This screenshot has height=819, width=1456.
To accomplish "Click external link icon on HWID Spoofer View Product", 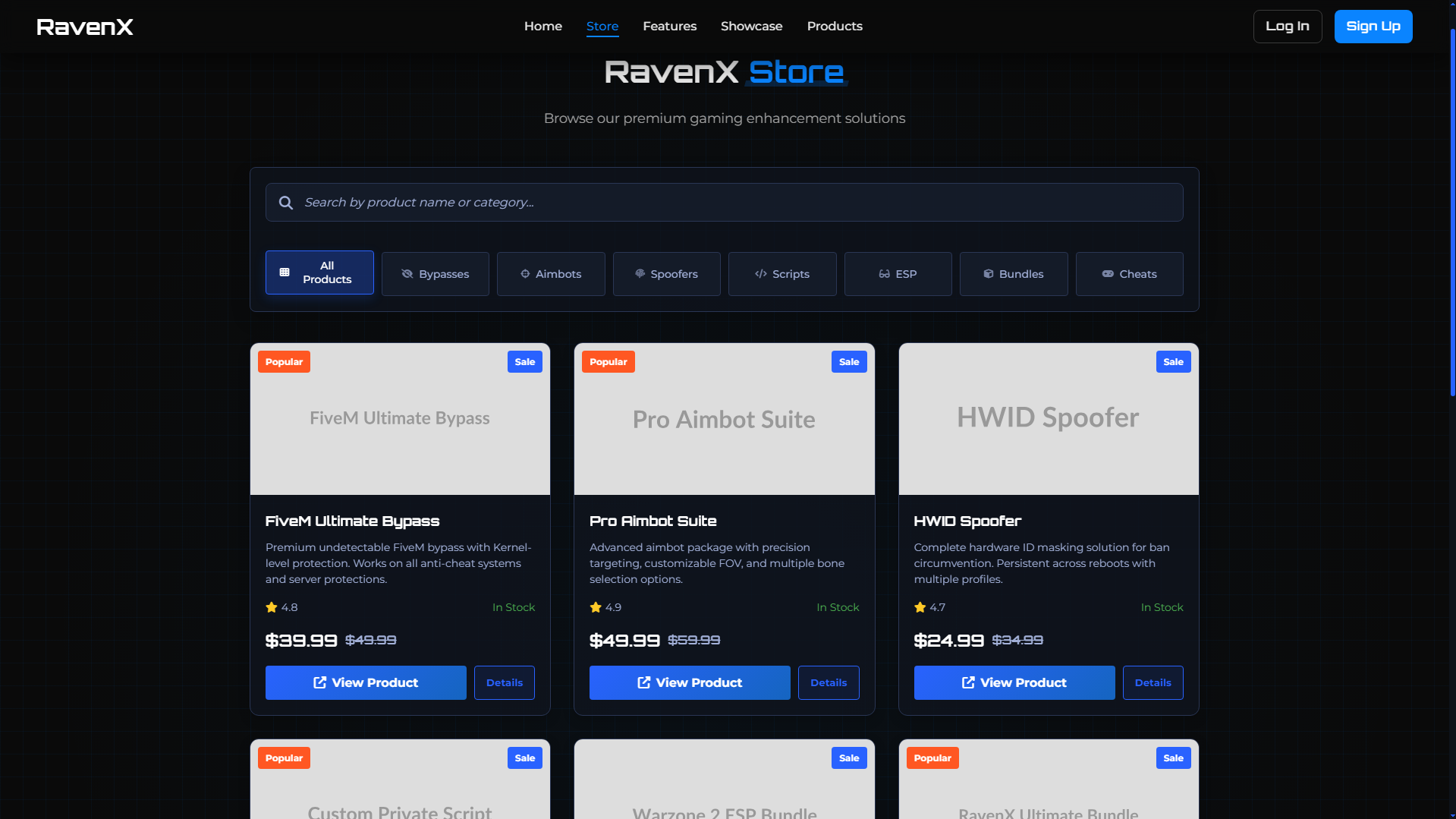I will click(x=969, y=682).
